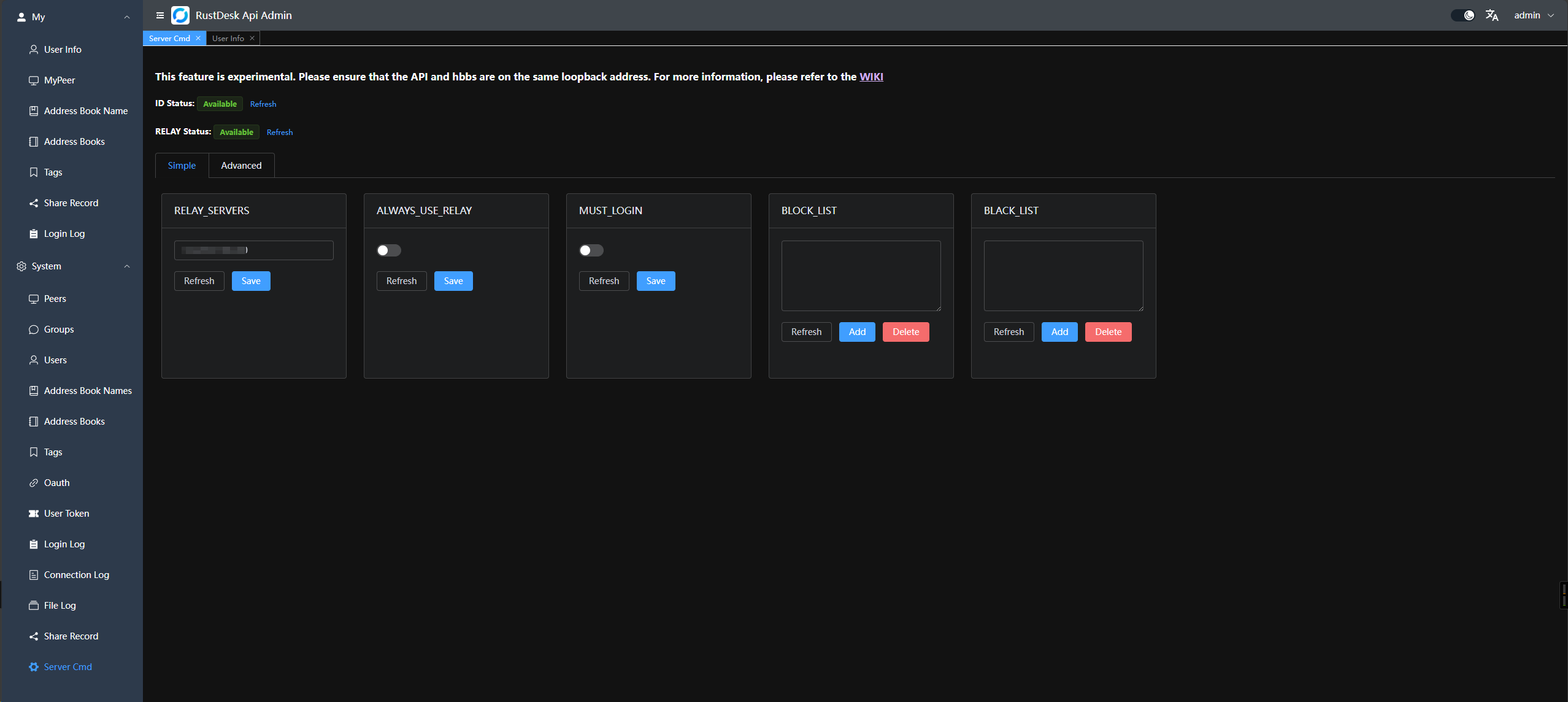Open the User Info sidebar item
The width and height of the screenshot is (1568, 702).
pyautogui.click(x=62, y=49)
